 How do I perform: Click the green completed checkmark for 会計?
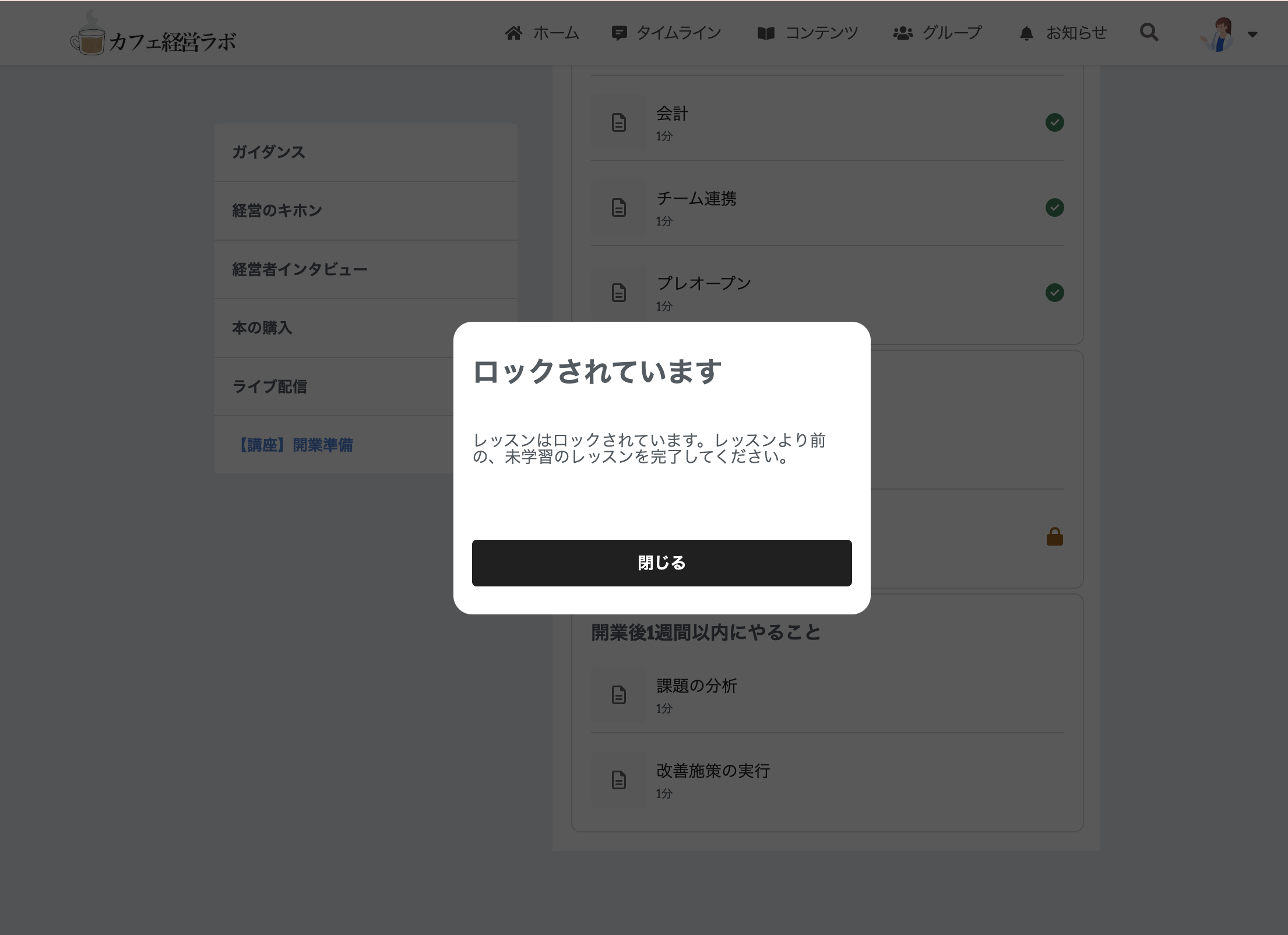(1054, 122)
